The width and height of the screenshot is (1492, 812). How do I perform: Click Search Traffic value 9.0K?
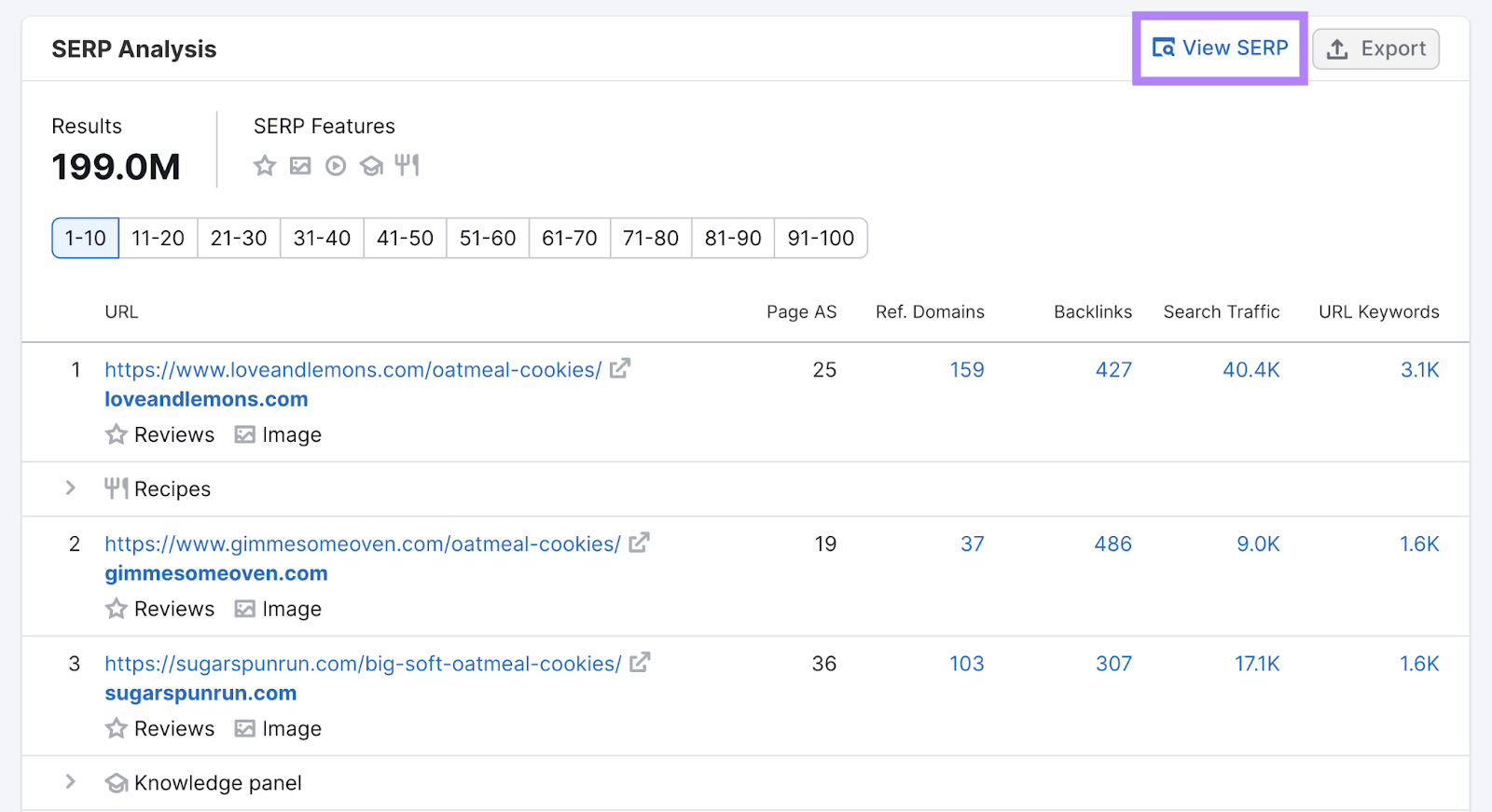tap(1258, 544)
